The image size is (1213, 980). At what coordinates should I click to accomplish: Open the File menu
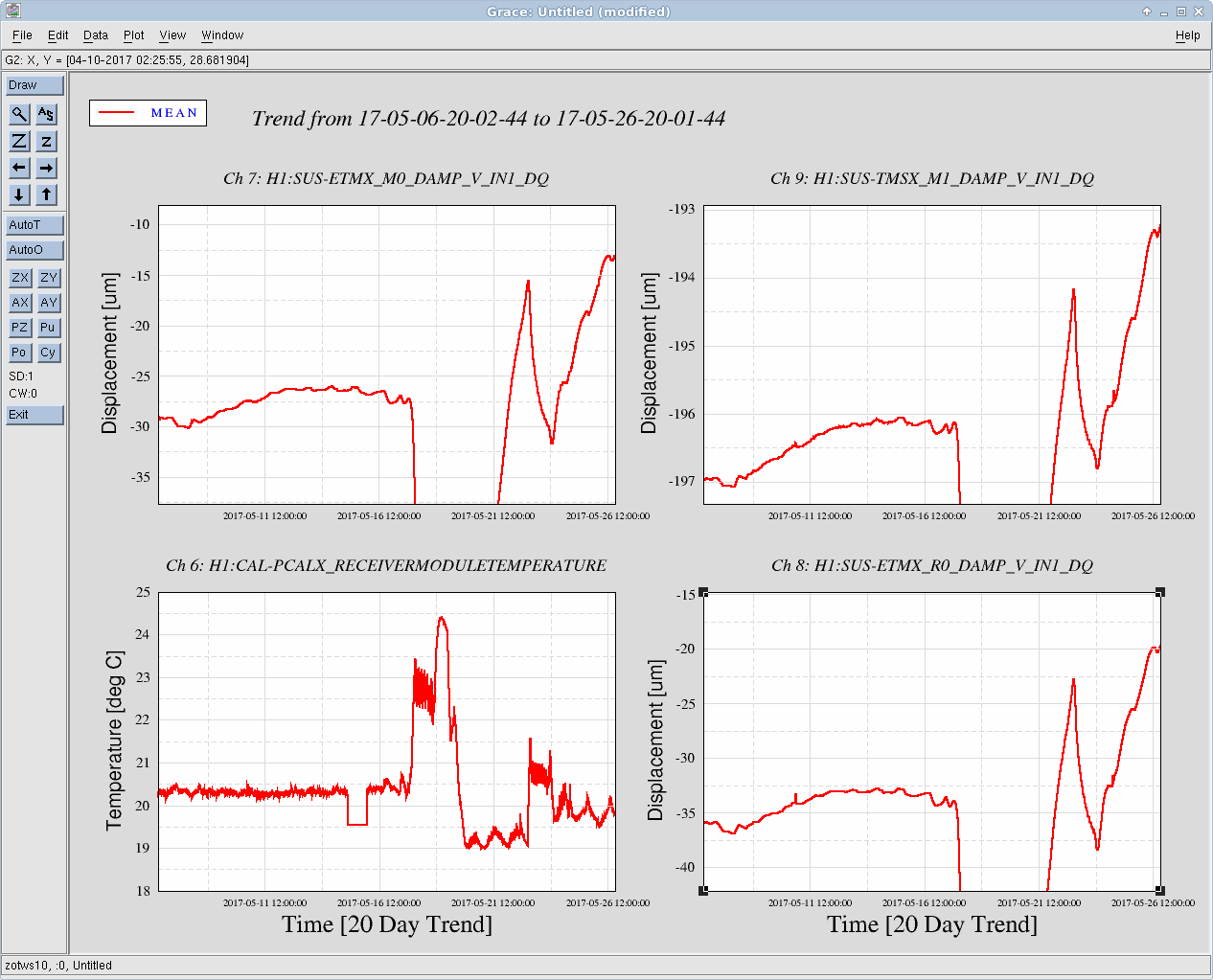click(x=22, y=35)
